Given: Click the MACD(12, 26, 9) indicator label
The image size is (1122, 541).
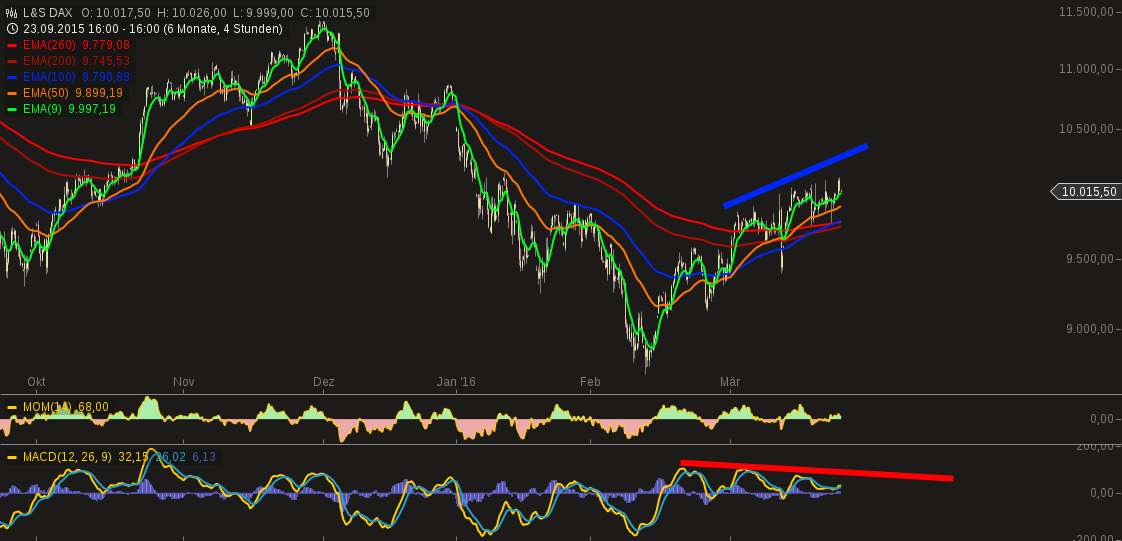Looking at the screenshot, I should pos(67,457).
